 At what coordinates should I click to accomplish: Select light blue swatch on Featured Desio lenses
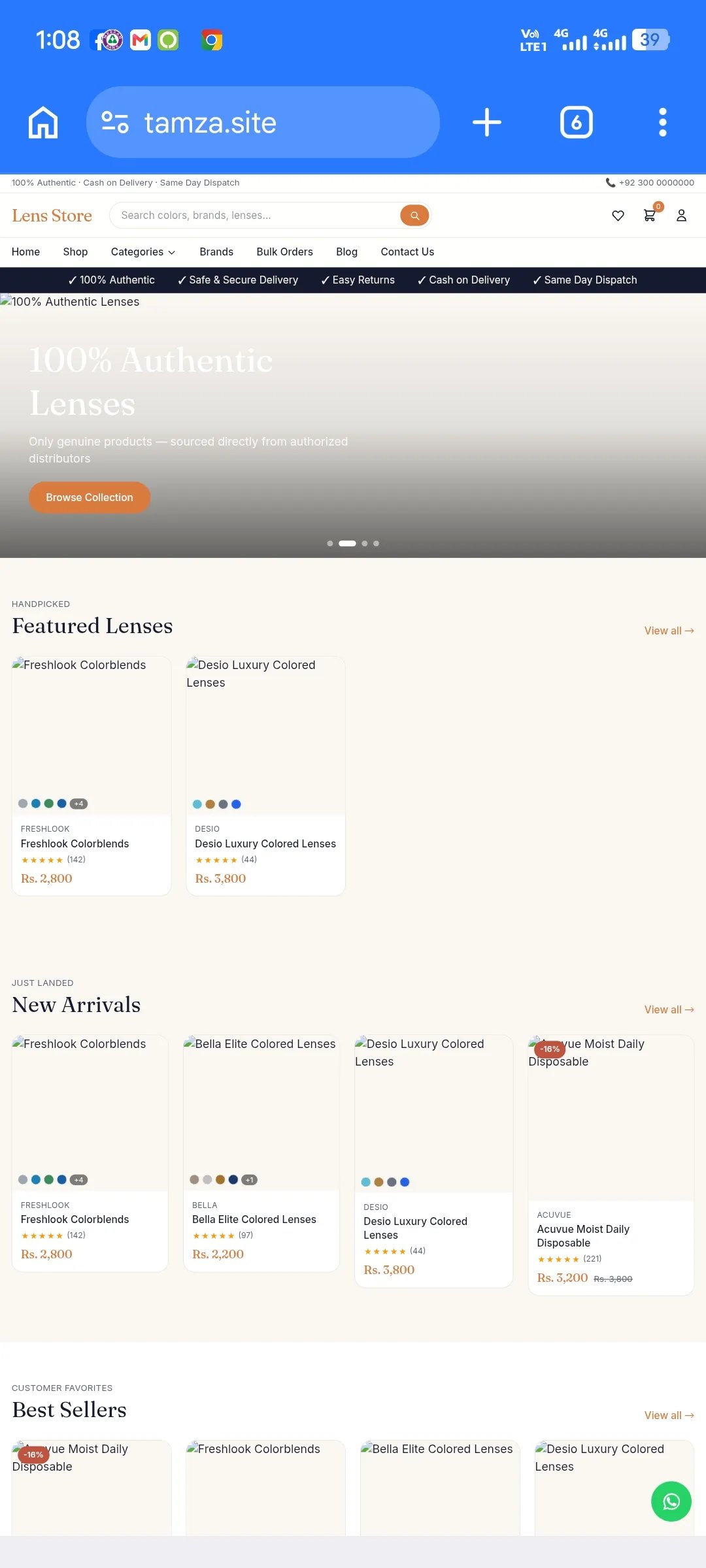[x=197, y=804]
